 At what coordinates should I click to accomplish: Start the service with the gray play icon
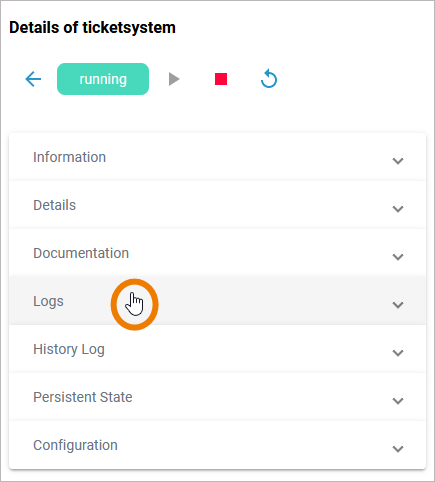[x=174, y=79]
